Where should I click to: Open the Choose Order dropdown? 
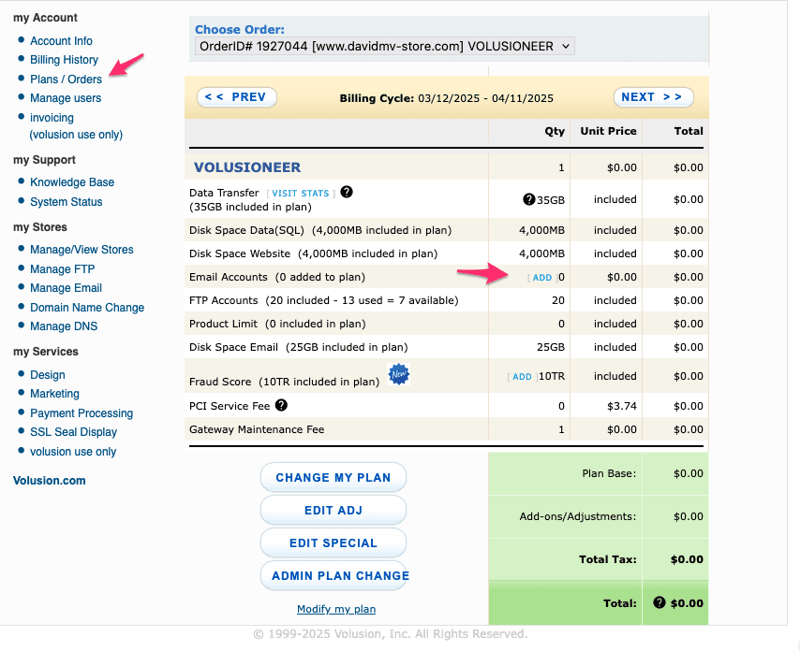pyautogui.click(x=383, y=46)
